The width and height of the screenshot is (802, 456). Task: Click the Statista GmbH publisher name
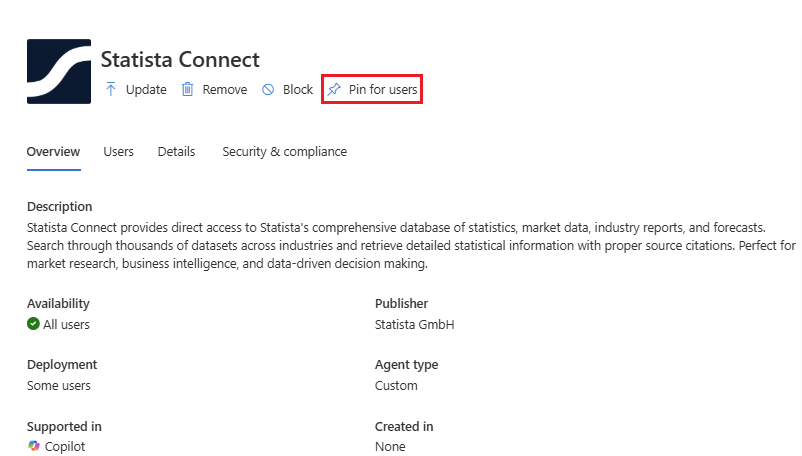[415, 324]
